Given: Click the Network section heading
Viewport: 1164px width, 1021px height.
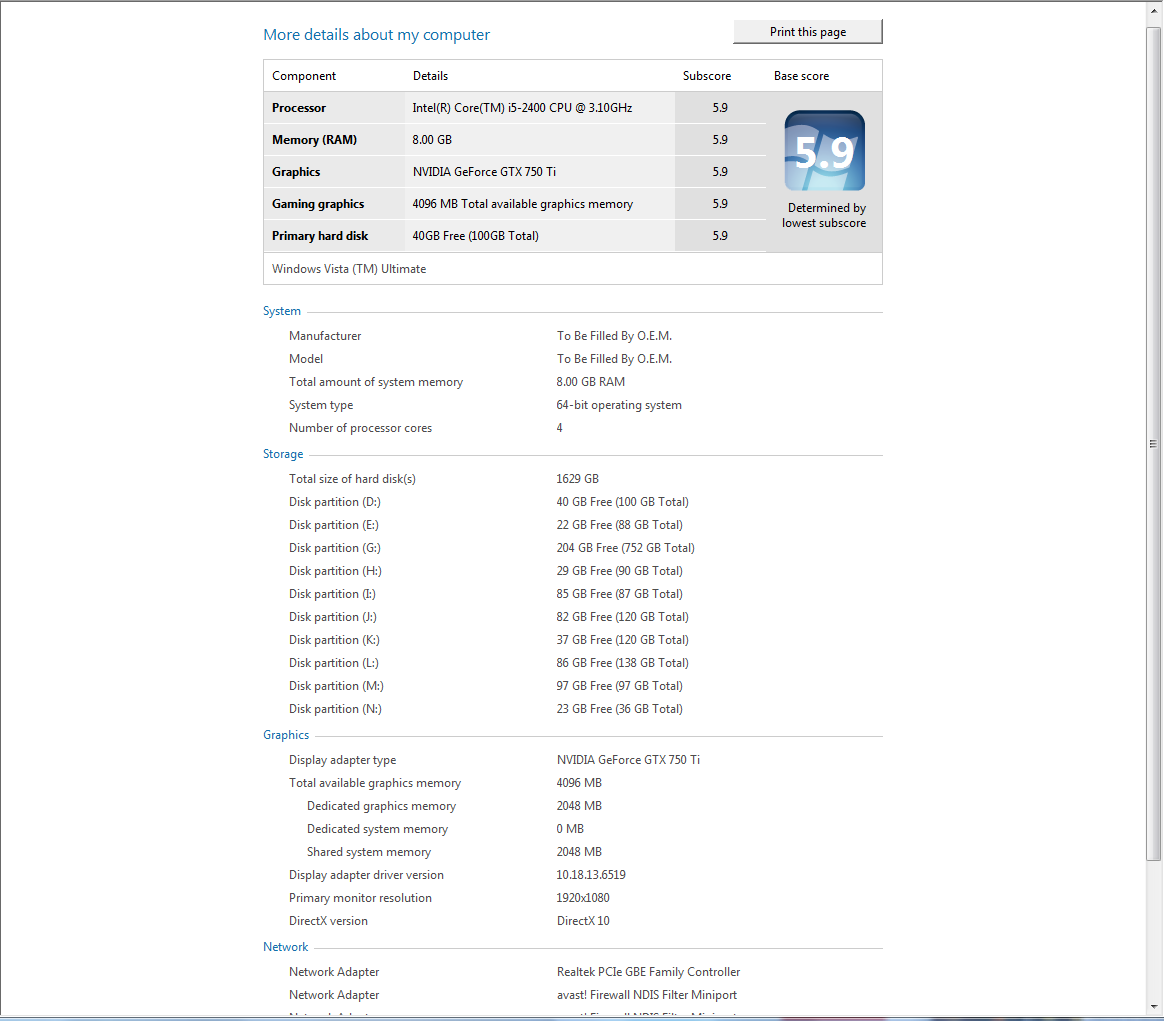Looking at the screenshot, I should [285, 947].
